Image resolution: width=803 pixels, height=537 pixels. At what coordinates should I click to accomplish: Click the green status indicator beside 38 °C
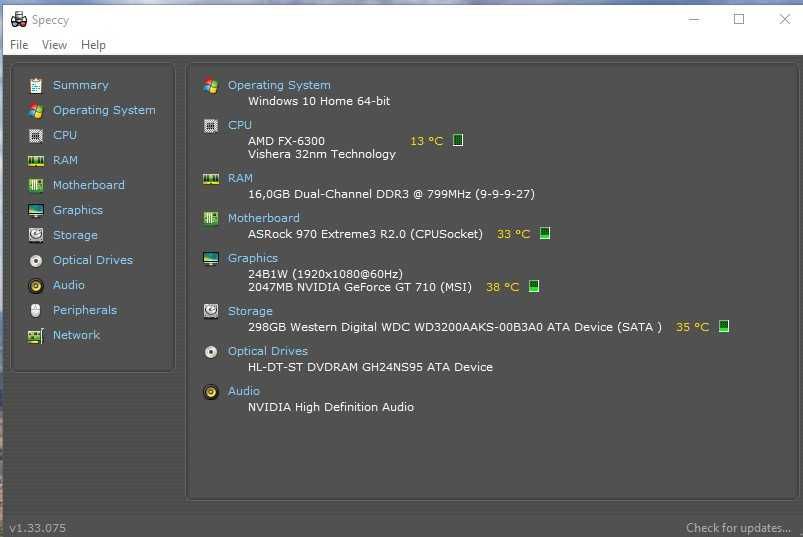[x=534, y=286]
